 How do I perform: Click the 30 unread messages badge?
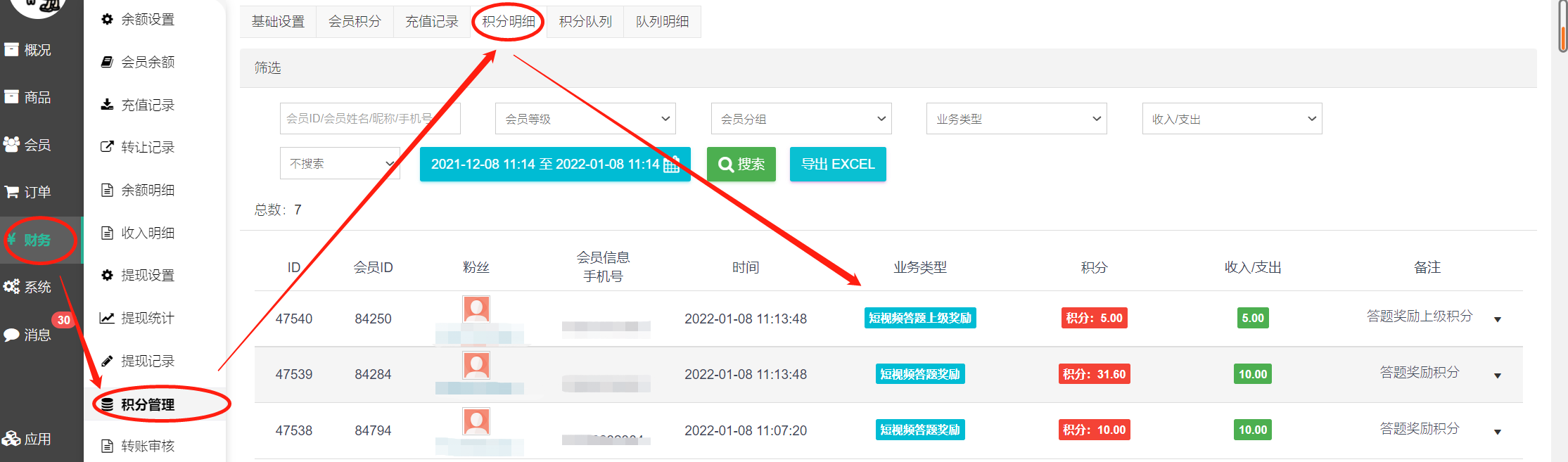click(x=63, y=320)
